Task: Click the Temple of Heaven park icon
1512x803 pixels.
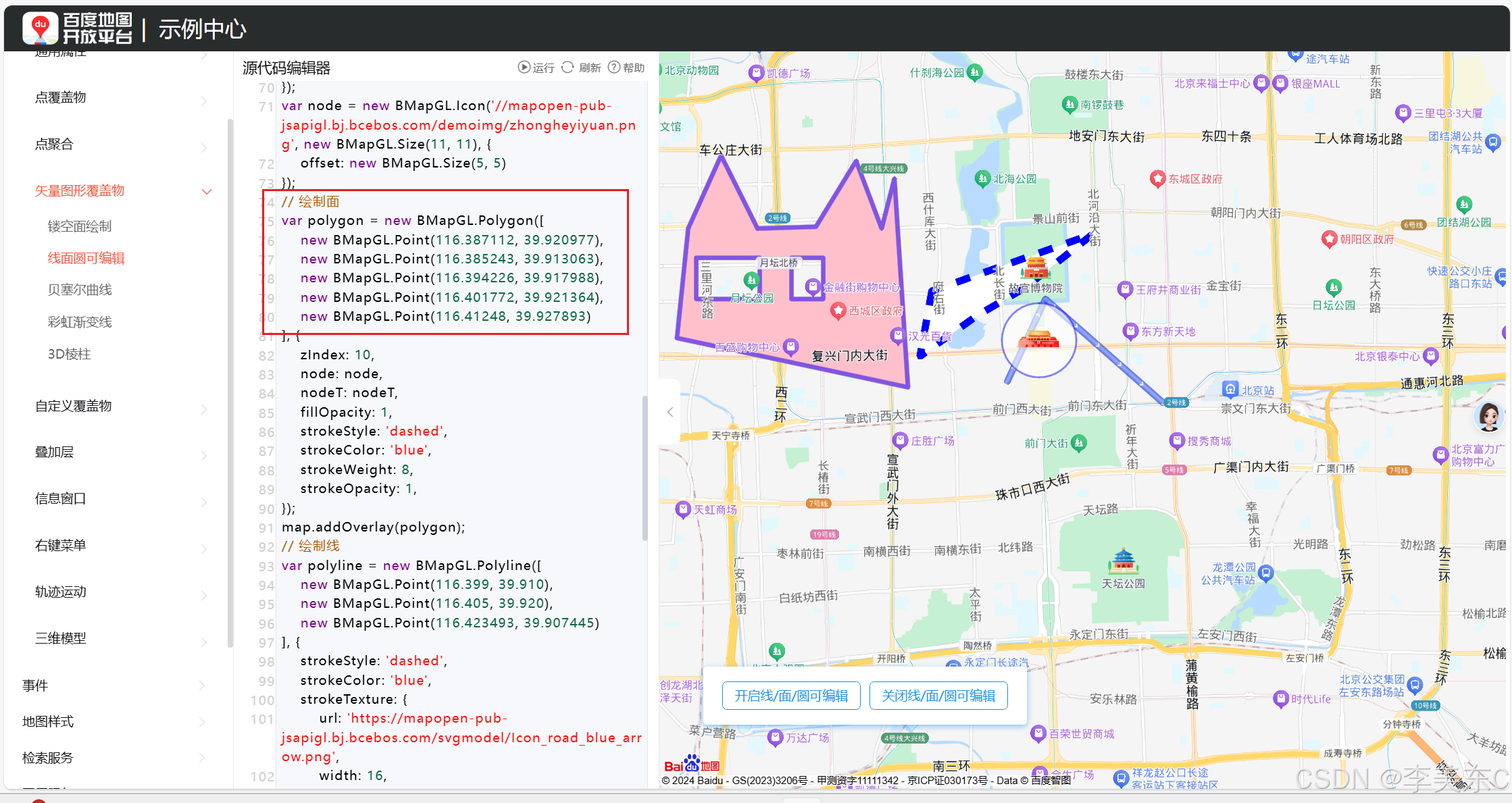Action: click(x=1123, y=561)
